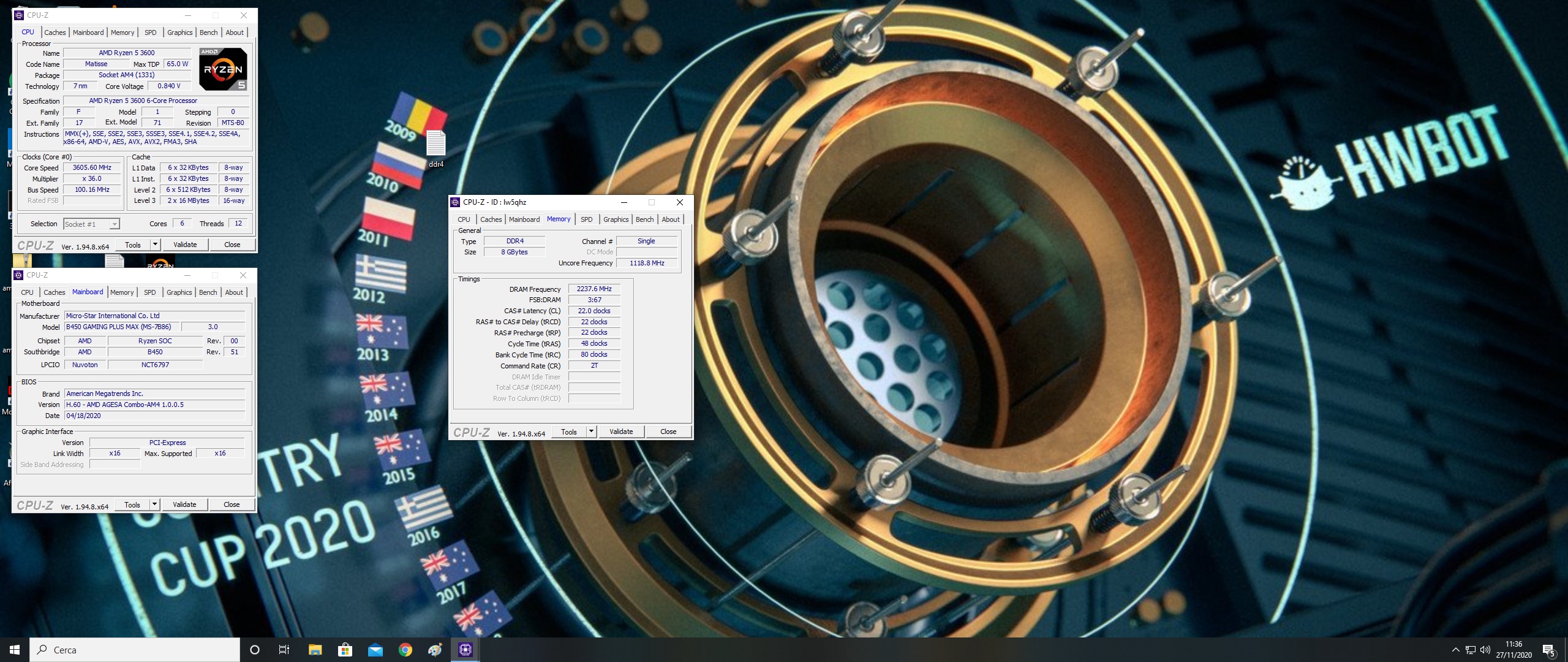Open Tools dropdown arrow in Memory window
Screen dimensions: 1568x662
pyautogui.click(x=591, y=432)
